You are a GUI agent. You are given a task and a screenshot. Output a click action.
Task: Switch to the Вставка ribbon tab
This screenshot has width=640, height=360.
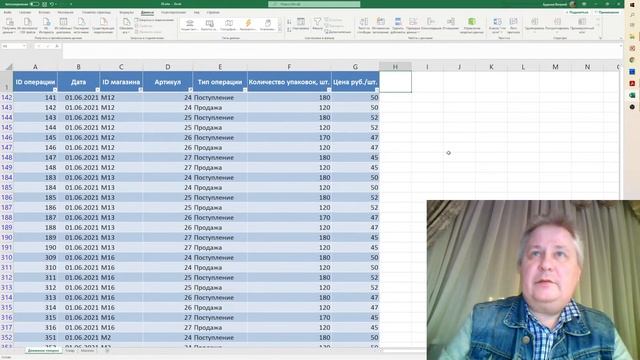[44, 13]
